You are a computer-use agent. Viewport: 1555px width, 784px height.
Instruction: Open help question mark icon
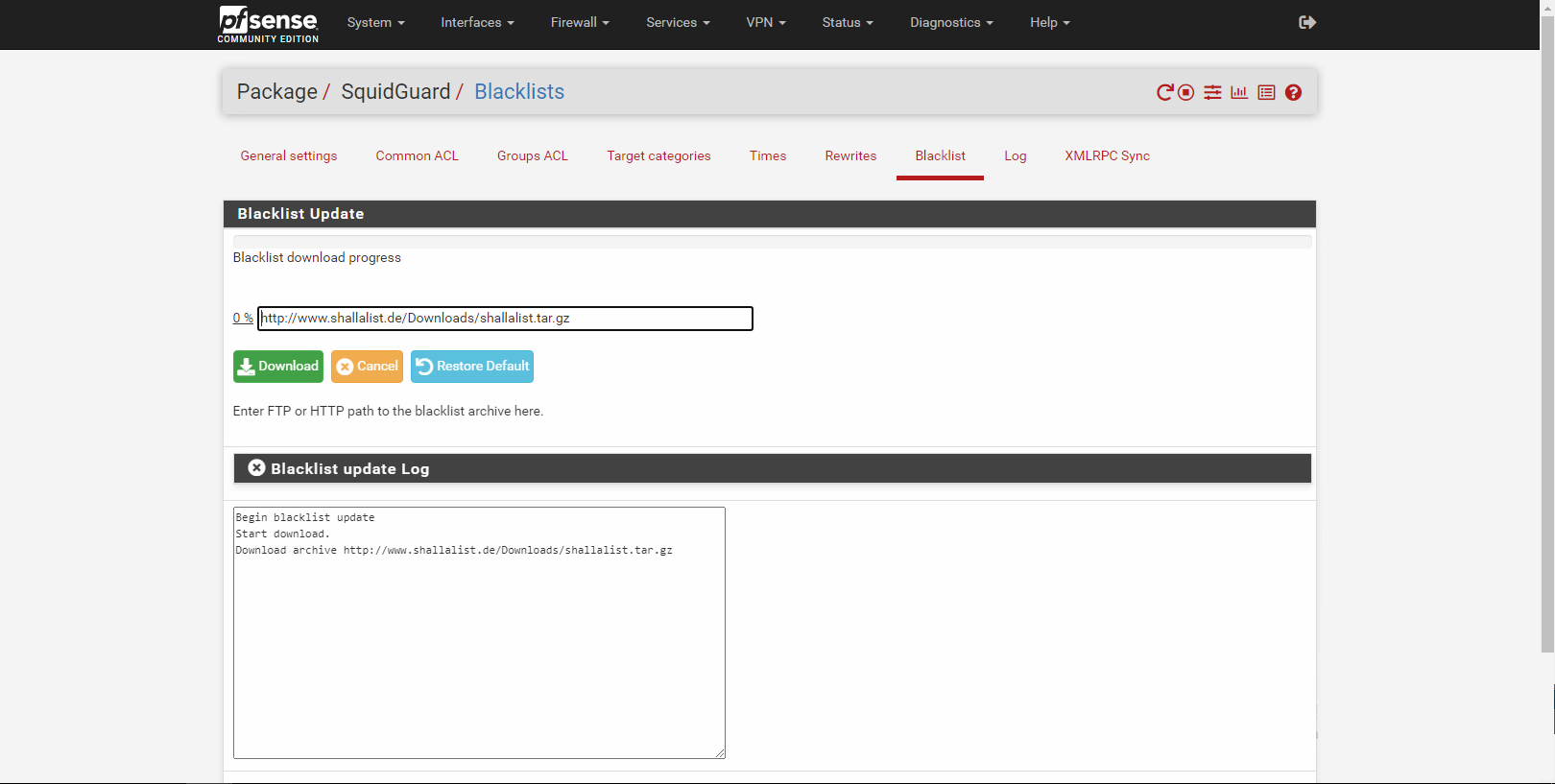[1294, 92]
